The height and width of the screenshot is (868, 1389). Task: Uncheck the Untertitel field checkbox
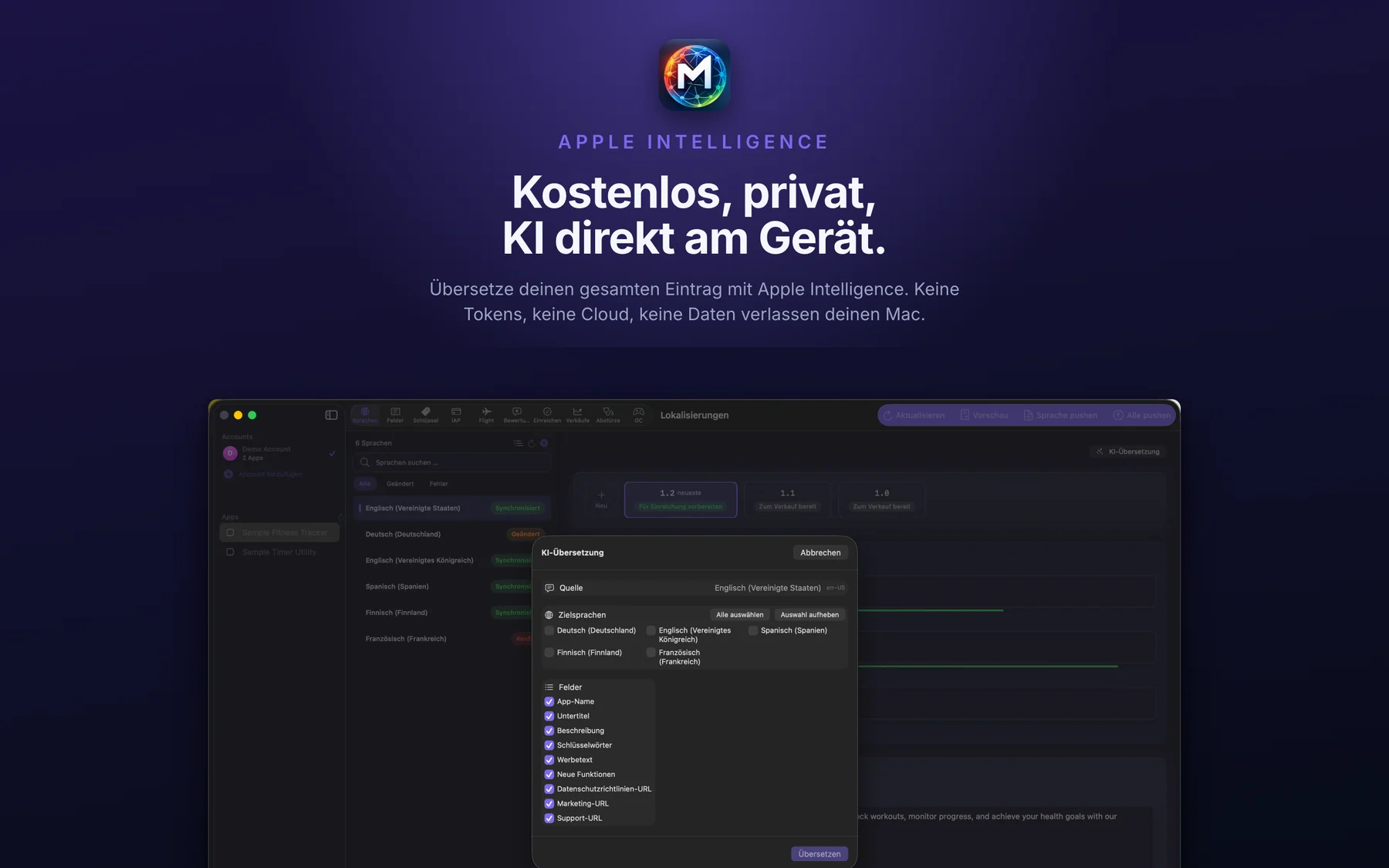click(549, 716)
